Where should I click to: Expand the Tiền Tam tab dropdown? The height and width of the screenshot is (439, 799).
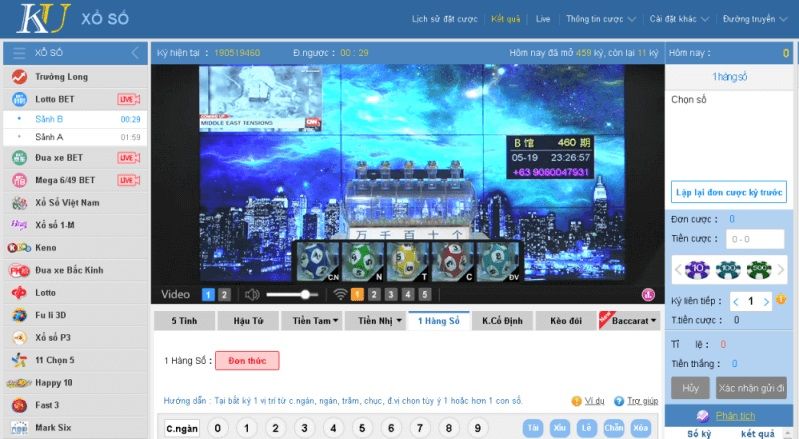coord(311,321)
